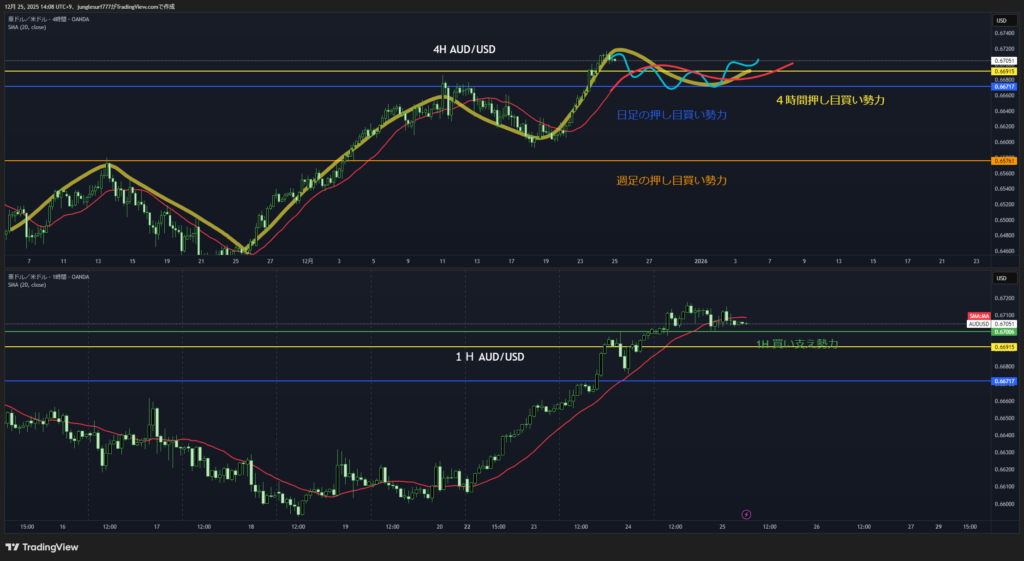
Task: Select the yellow '4時間押し目買い勢力' text label
Action: click(x=830, y=100)
